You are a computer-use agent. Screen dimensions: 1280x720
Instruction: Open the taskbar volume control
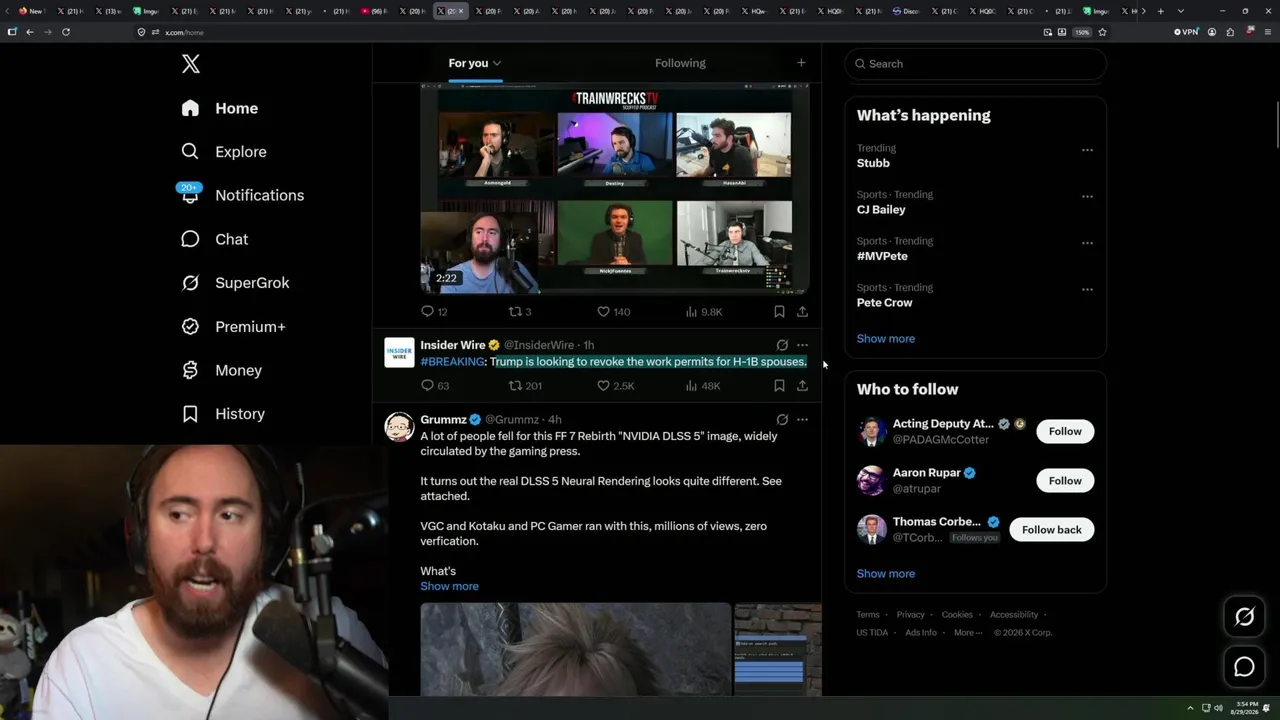[x=1218, y=708]
